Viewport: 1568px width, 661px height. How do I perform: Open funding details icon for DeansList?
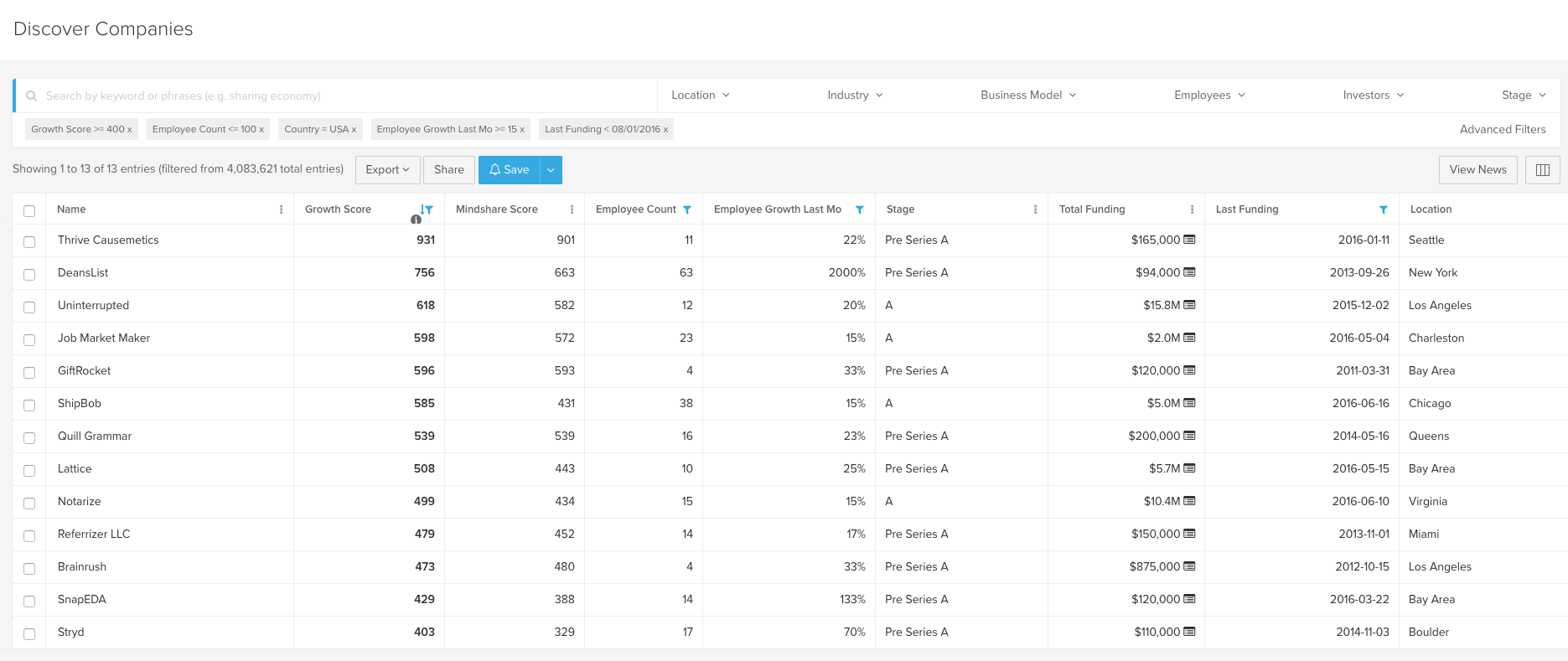pos(1189,272)
